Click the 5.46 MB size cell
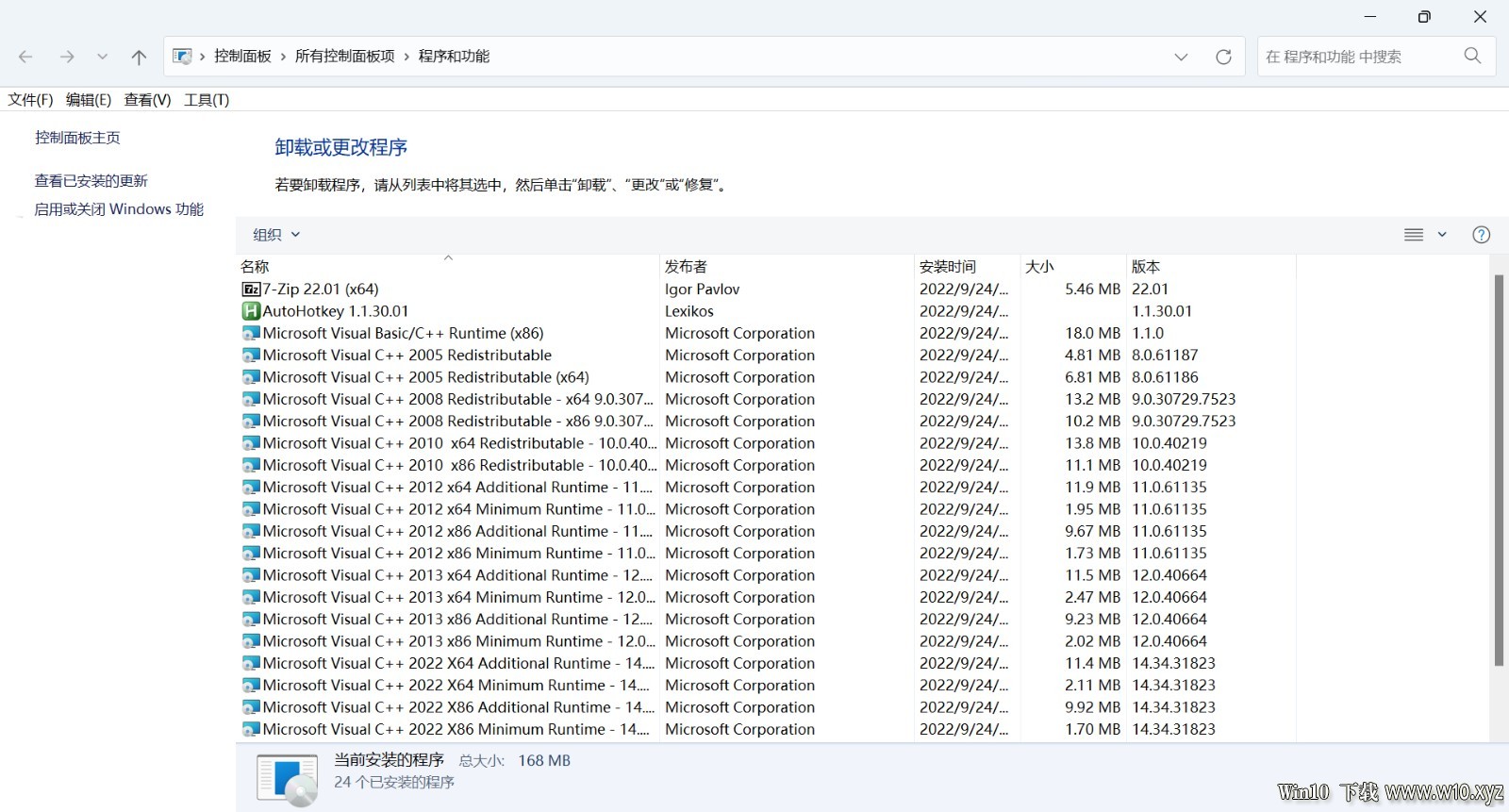The width and height of the screenshot is (1509, 812). click(1092, 290)
